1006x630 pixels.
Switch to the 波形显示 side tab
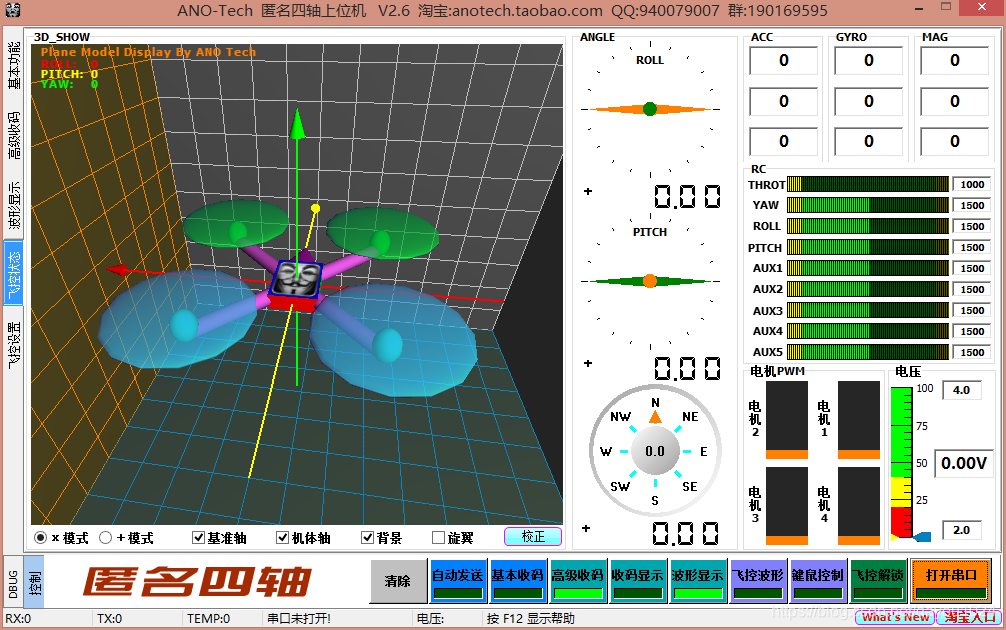click(13, 205)
